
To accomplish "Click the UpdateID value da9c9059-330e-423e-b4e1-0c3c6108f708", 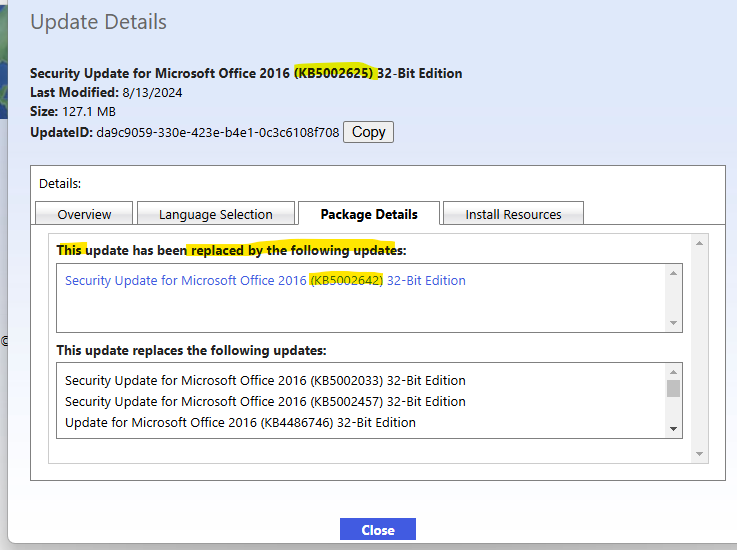I will pos(218,133).
